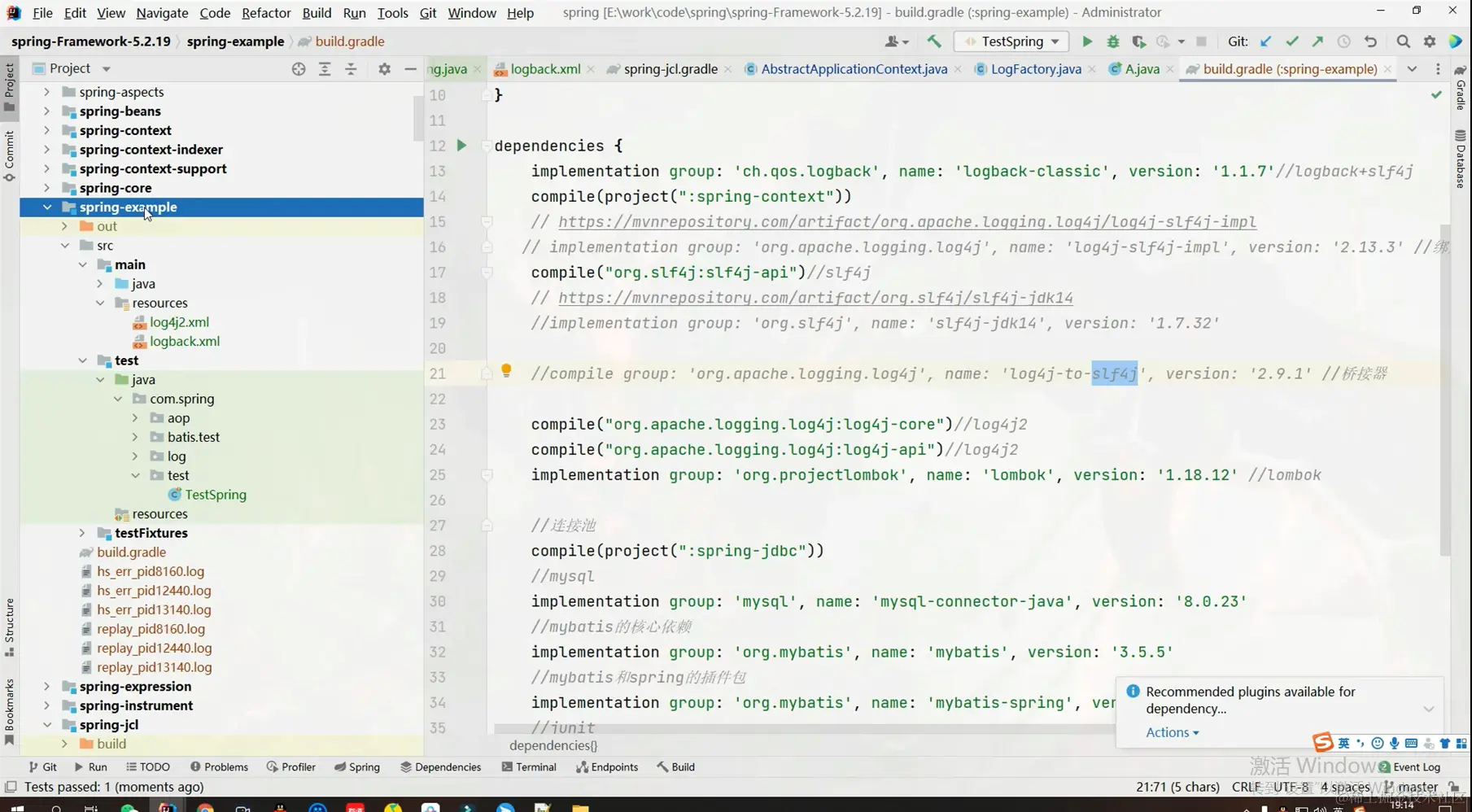Switch to logback.xml editor tab
The height and width of the screenshot is (812, 1472).
(x=545, y=69)
